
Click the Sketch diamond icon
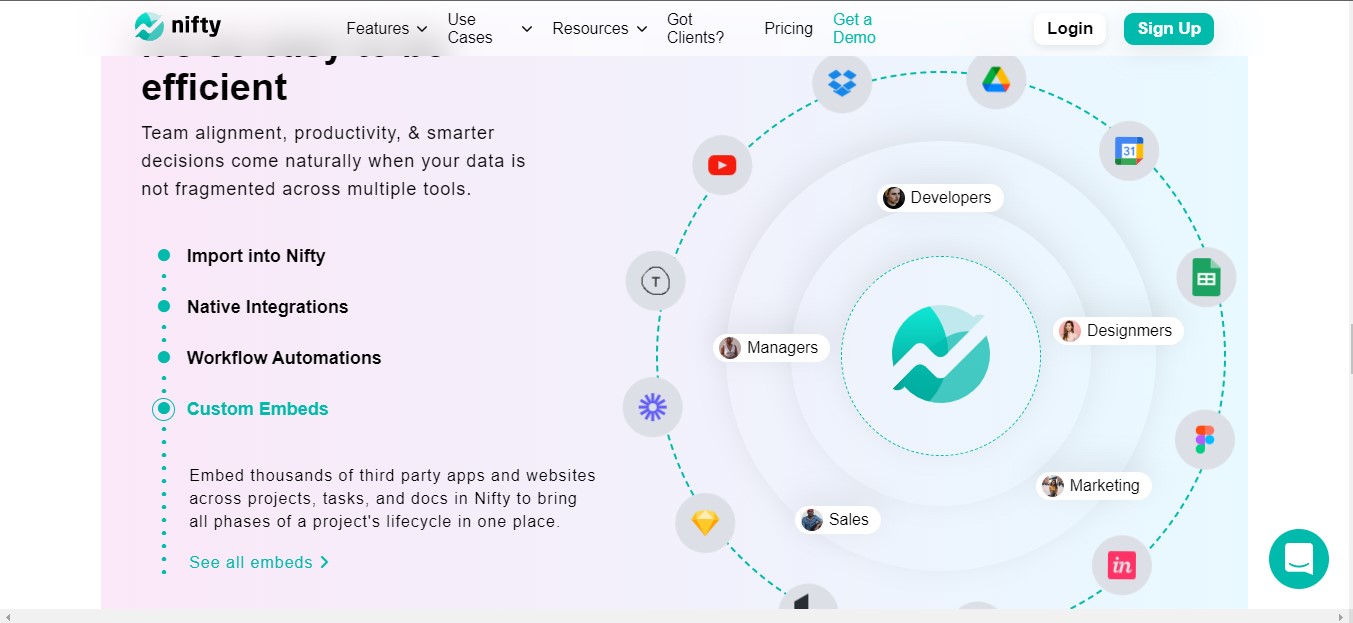tap(705, 523)
